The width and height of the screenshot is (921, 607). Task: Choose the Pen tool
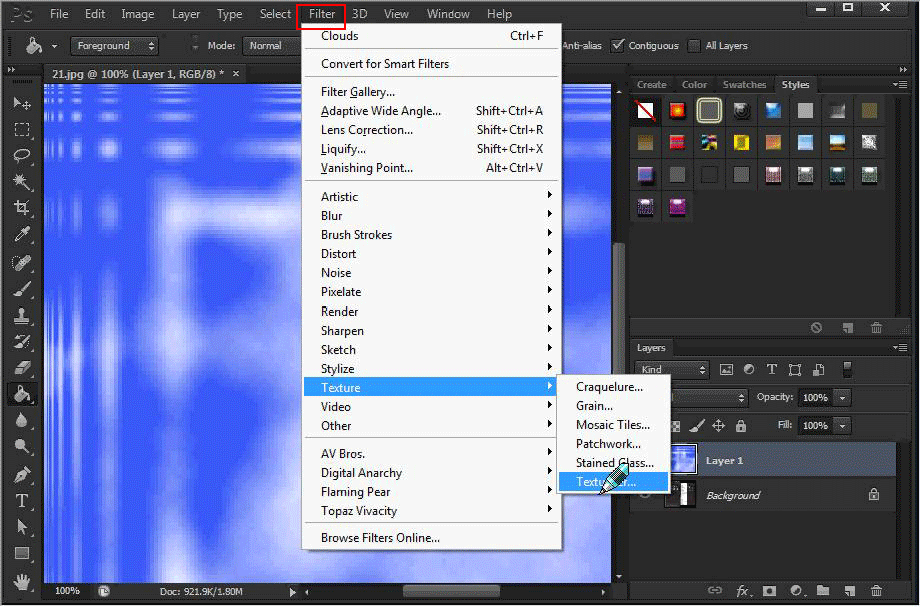[x=21, y=473]
